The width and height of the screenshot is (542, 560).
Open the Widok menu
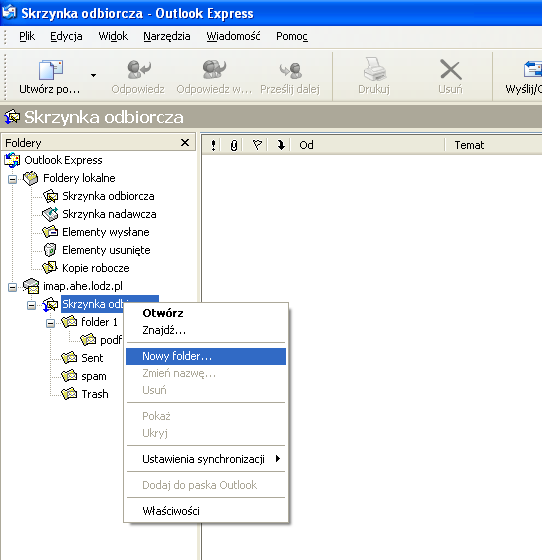[x=113, y=36]
